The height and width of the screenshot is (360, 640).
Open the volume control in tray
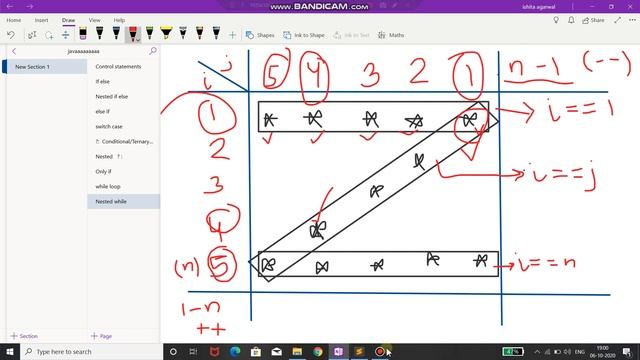click(x=567, y=351)
